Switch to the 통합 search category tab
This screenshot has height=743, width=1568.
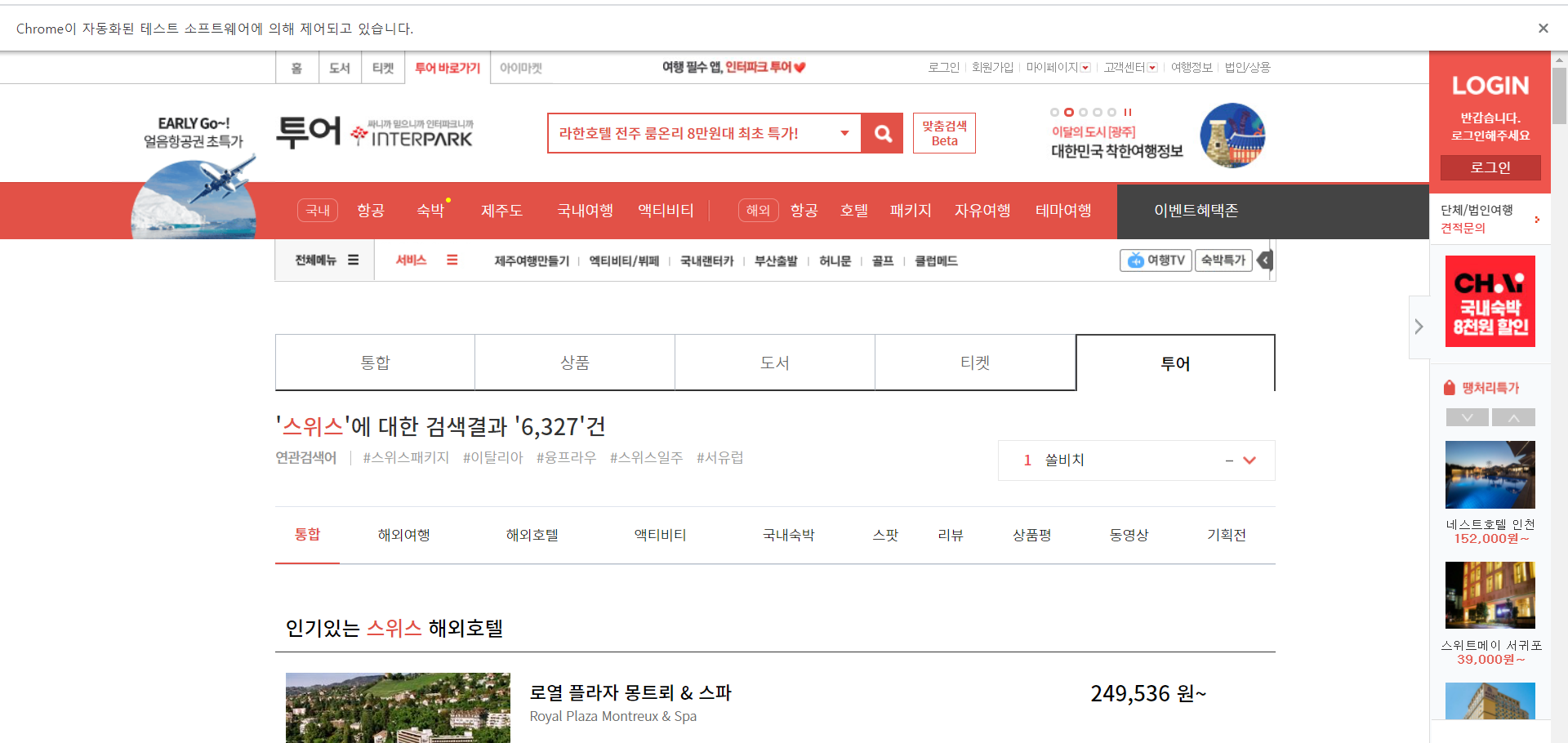point(376,363)
